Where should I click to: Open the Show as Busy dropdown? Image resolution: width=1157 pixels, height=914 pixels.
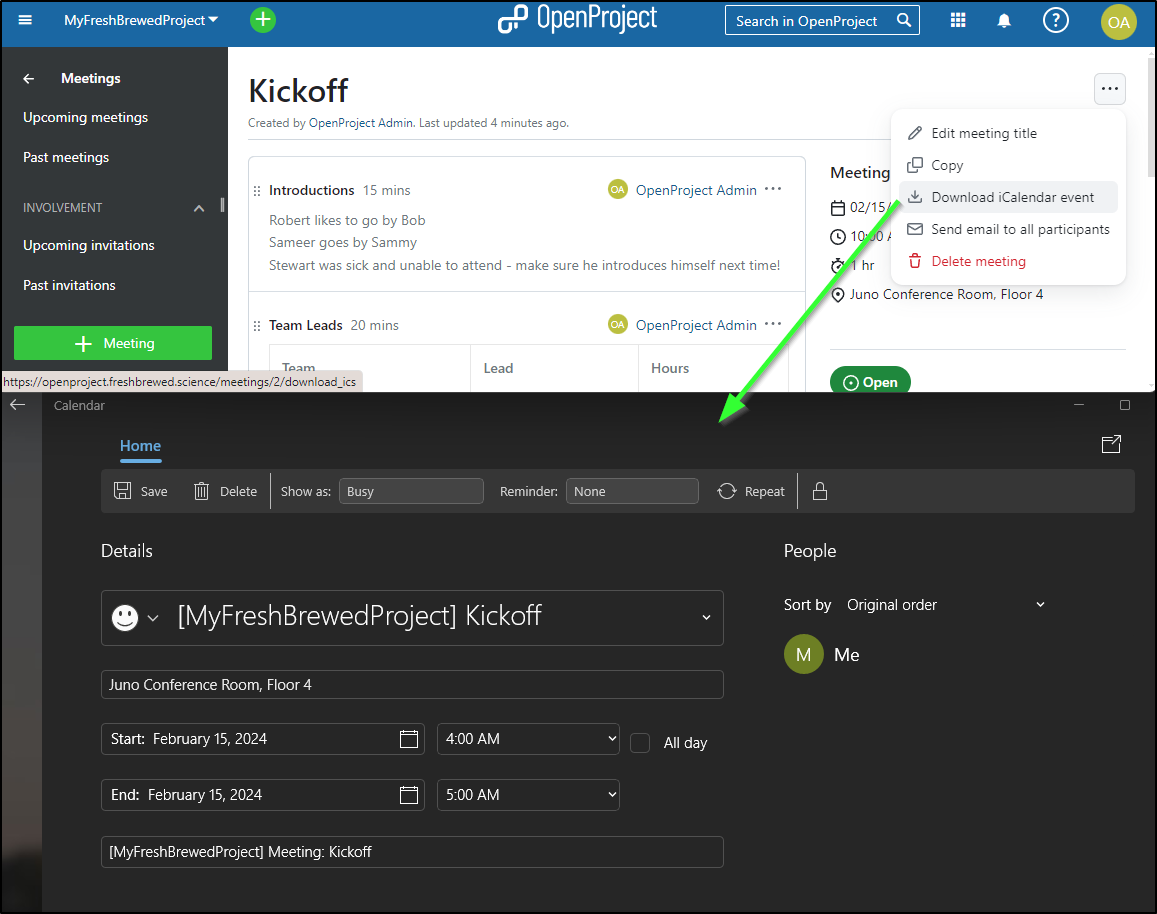(x=411, y=491)
